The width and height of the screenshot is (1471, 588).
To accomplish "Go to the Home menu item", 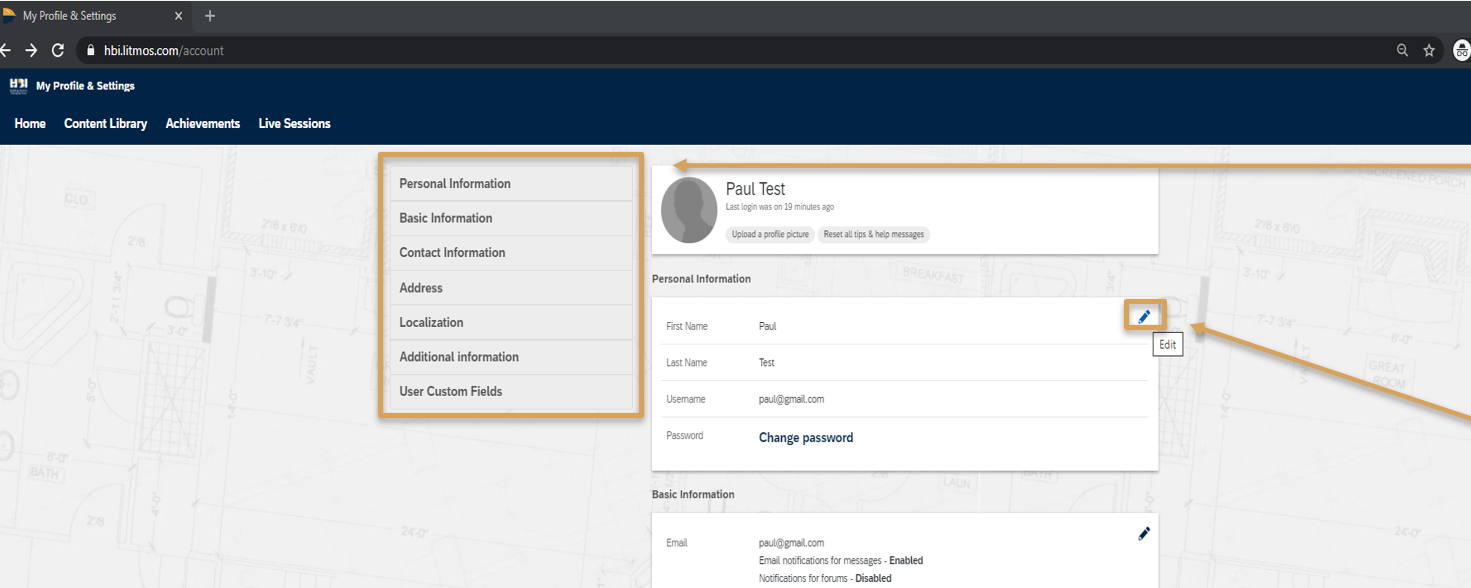I will coord(30,124).
